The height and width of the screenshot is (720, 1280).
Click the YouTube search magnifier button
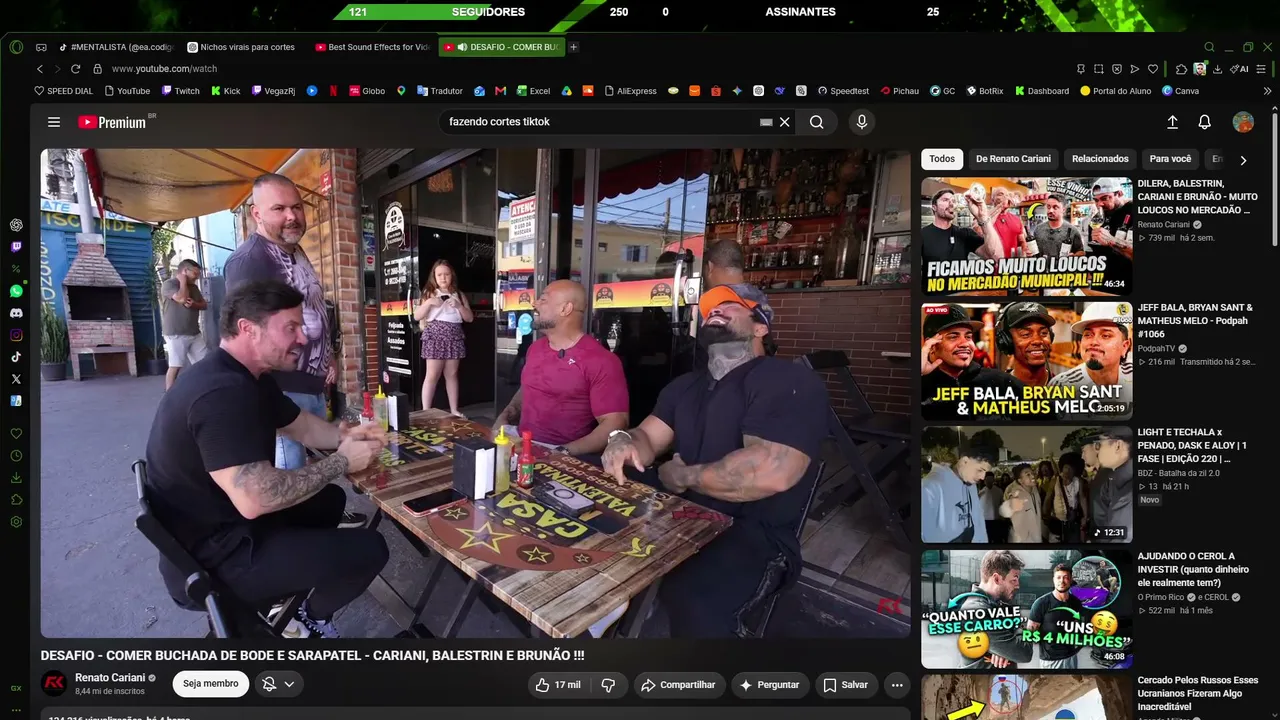tap(817, 122)
